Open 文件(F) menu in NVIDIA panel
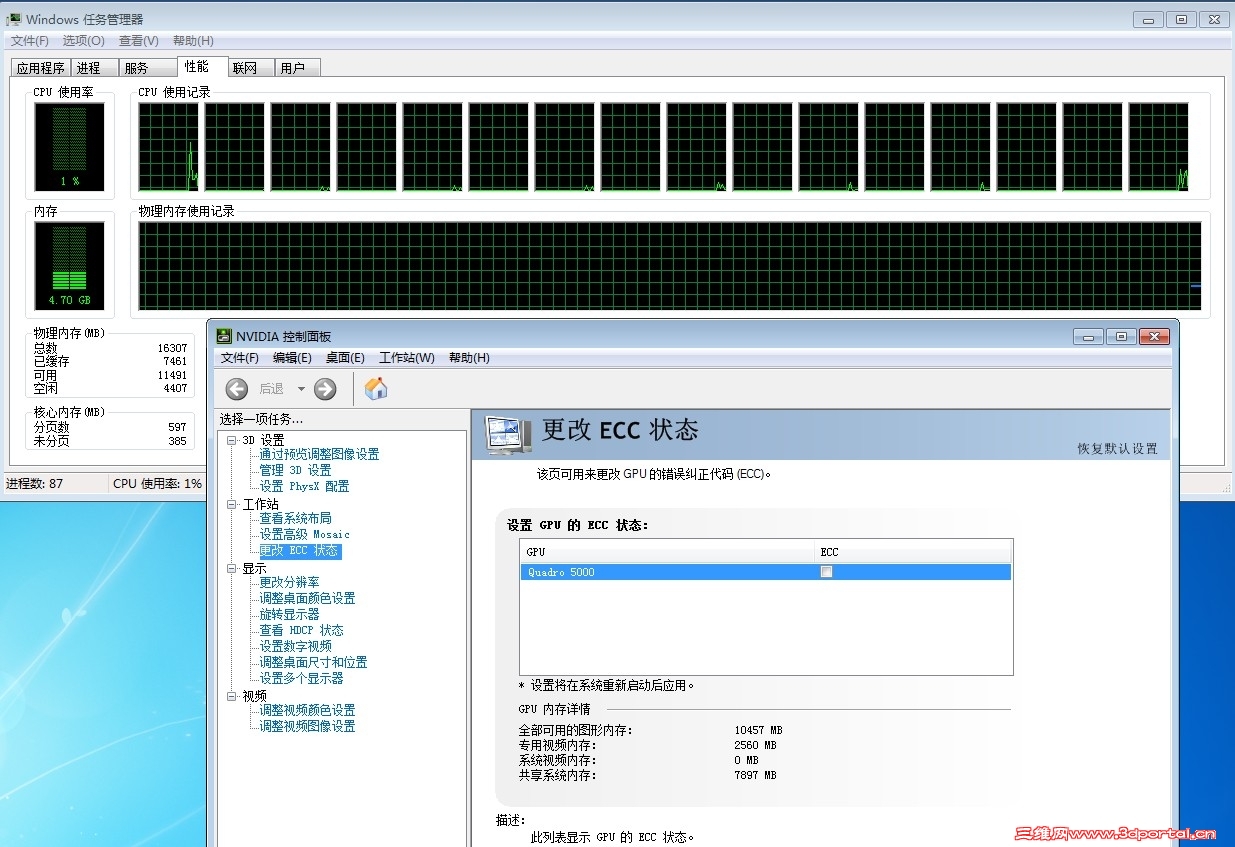Screen dimensions: 1235x847 point(240,358)
